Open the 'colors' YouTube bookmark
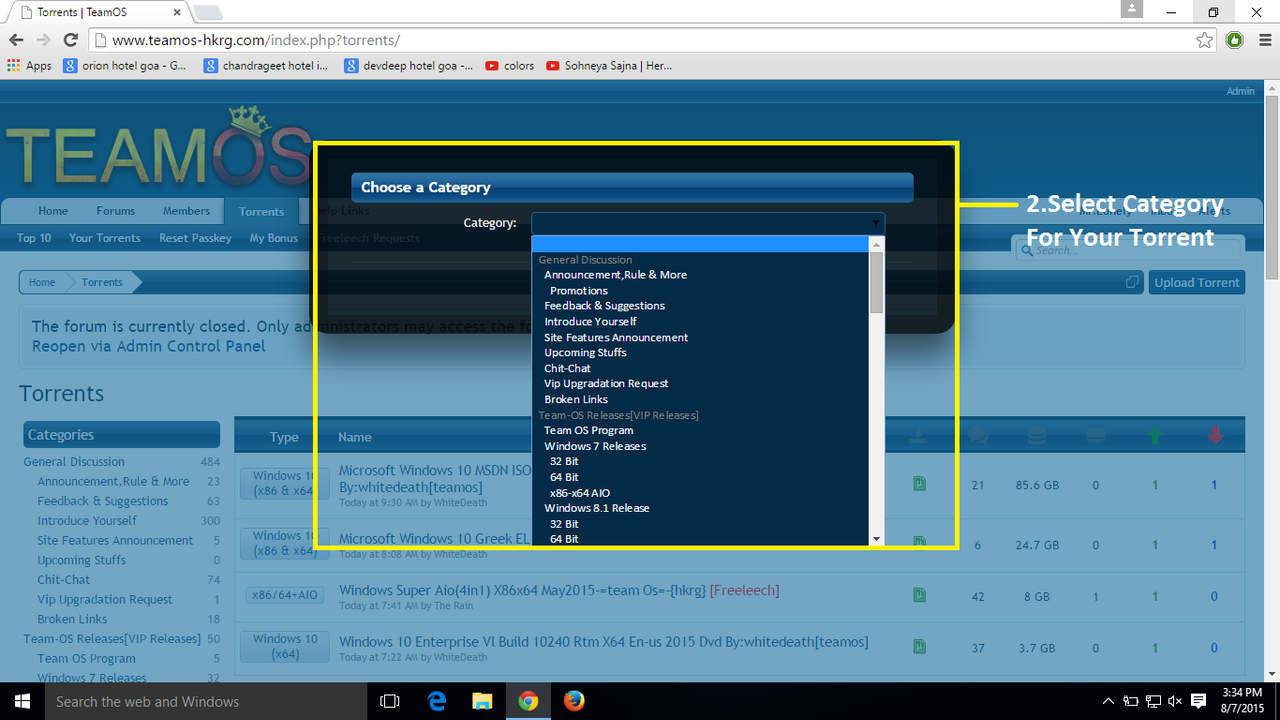Viewport: 1280px width, 720px height. pyautogui.click(x=509, y=66)
